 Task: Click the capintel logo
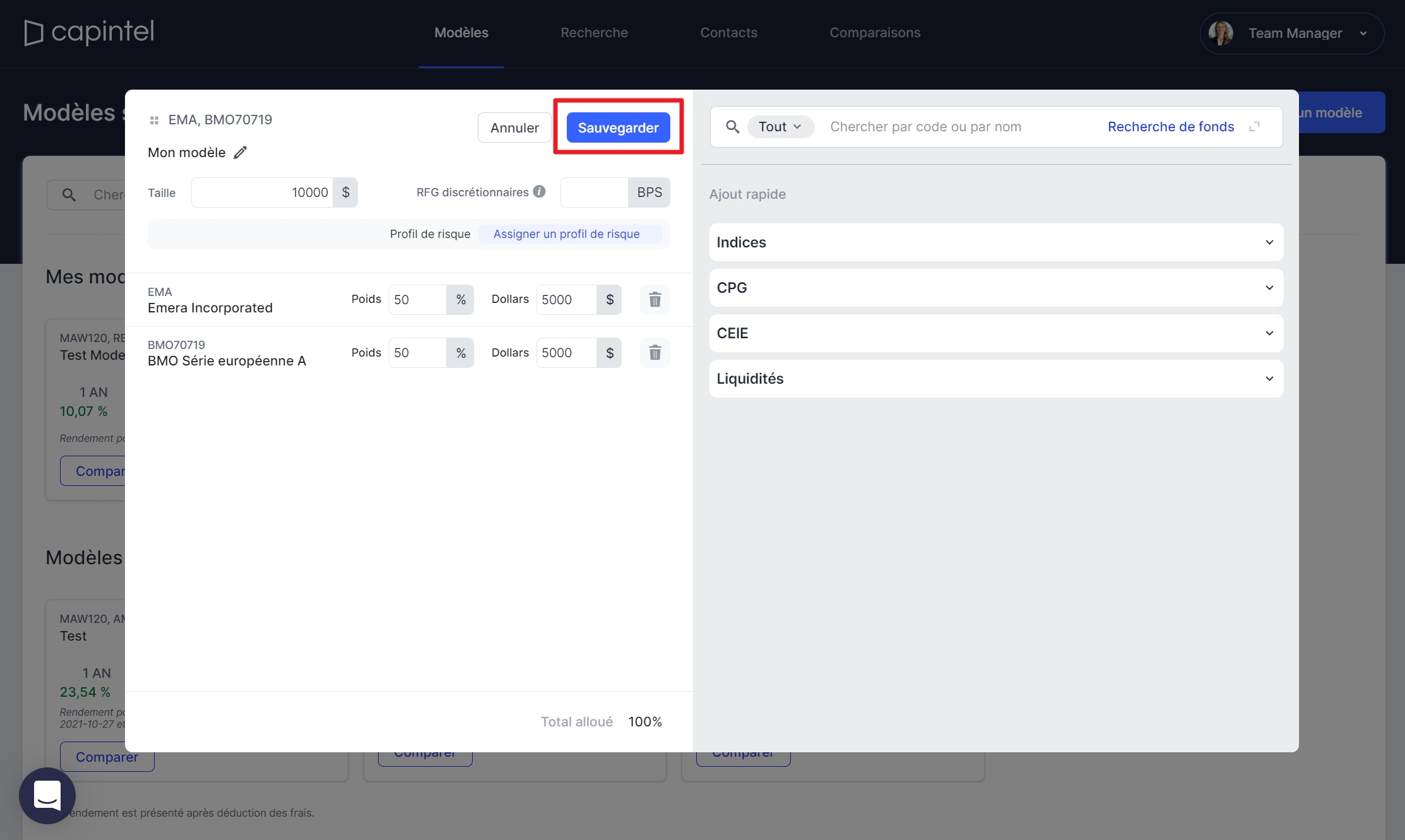click(89, 32)
